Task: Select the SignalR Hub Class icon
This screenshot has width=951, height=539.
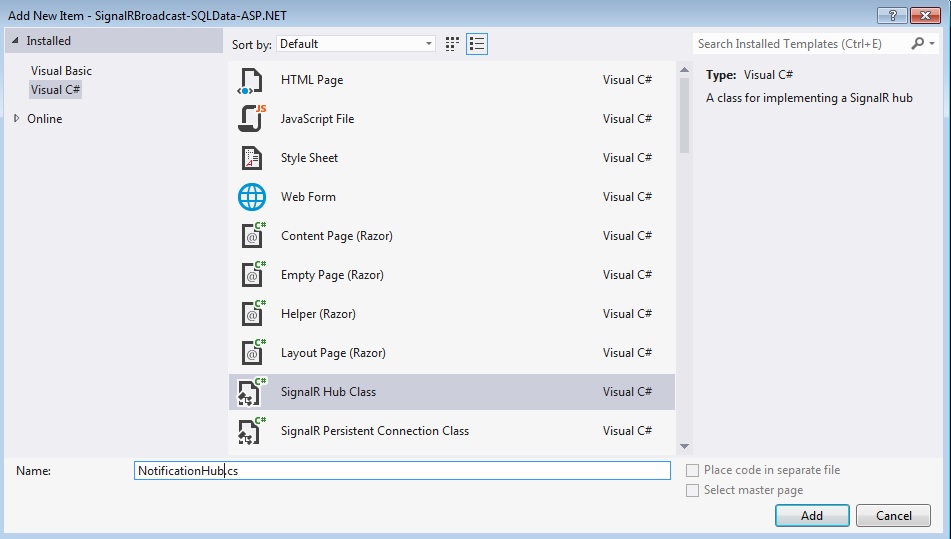Action: (251, 392)
